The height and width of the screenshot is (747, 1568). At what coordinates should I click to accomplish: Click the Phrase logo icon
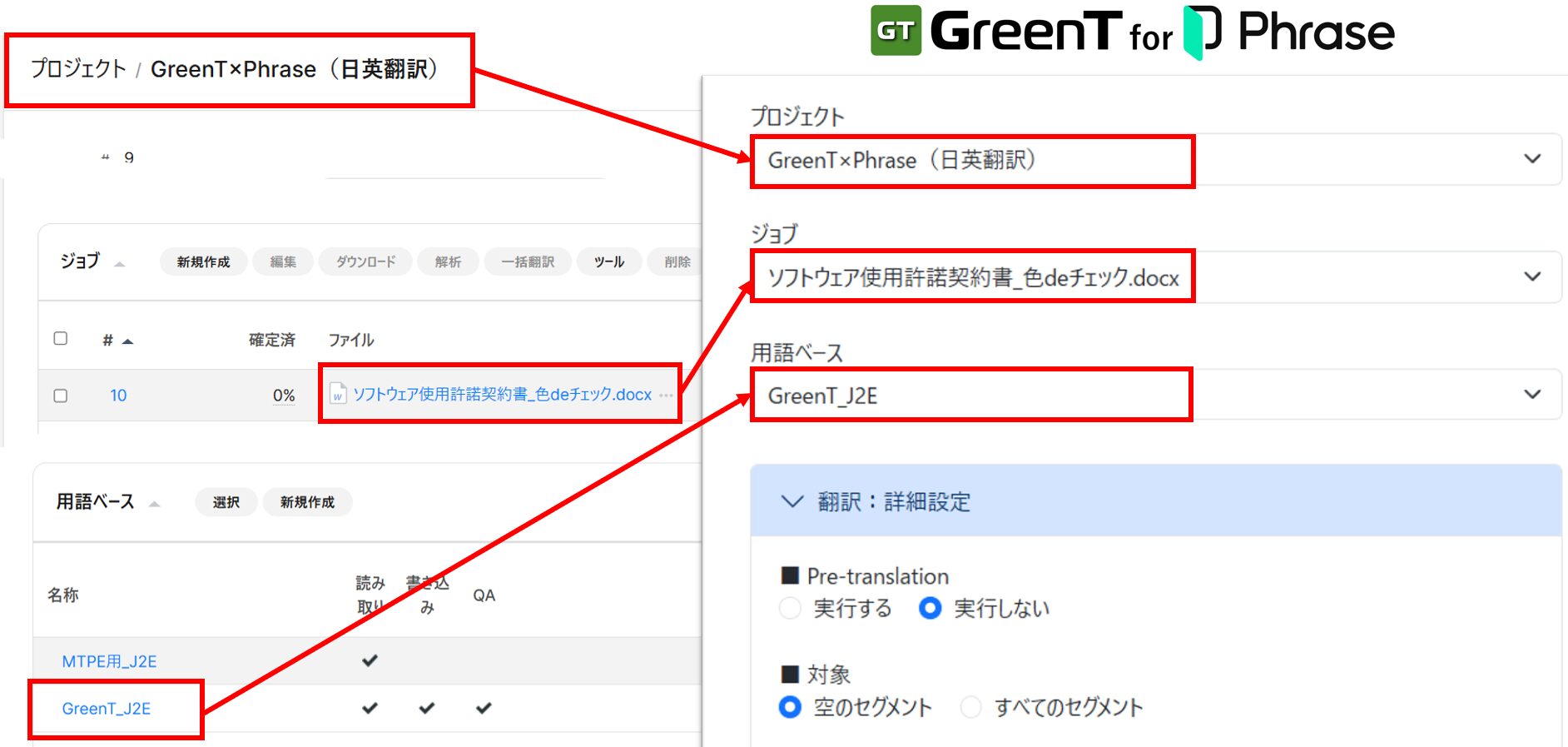point(1202,32)
